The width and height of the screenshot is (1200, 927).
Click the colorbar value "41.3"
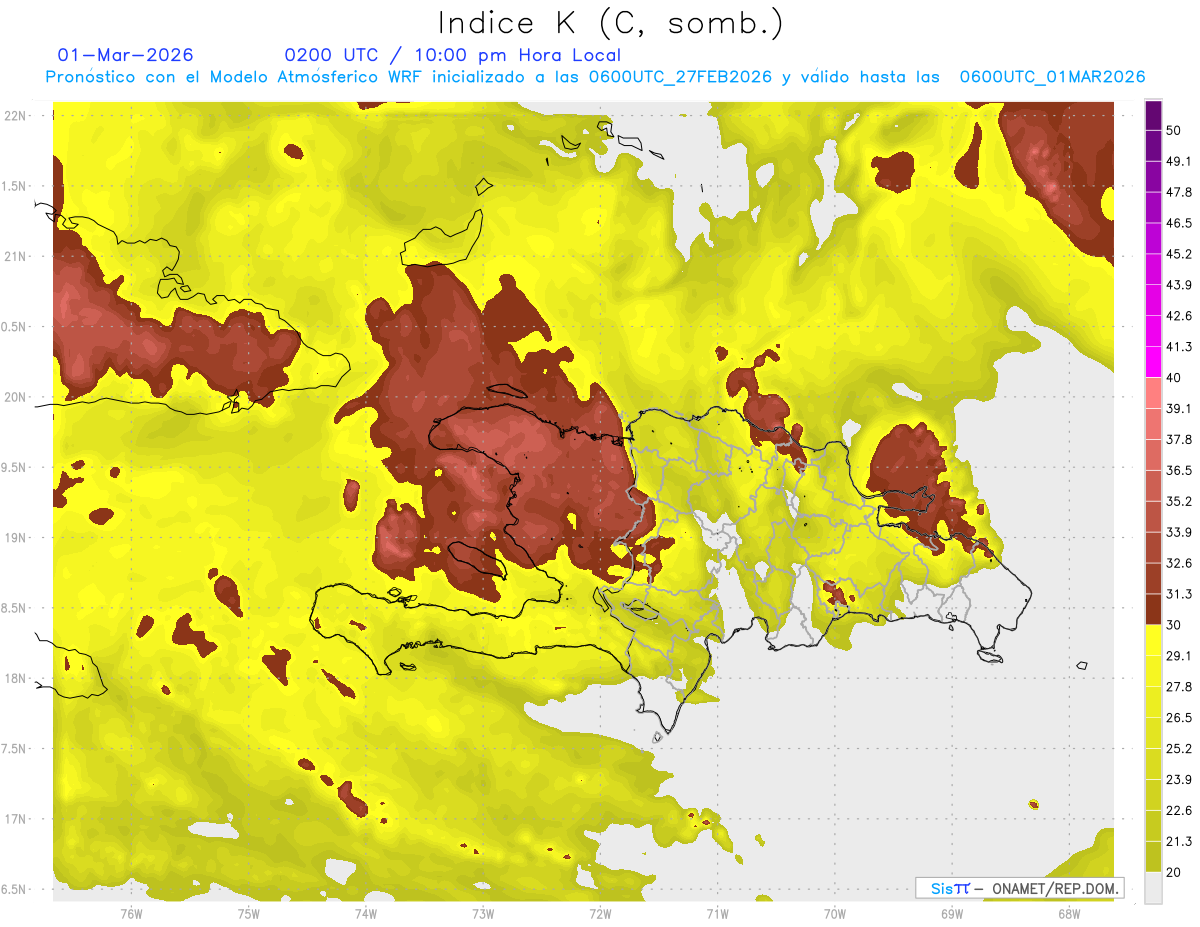pyautogui.click(x=1178, y=347)
